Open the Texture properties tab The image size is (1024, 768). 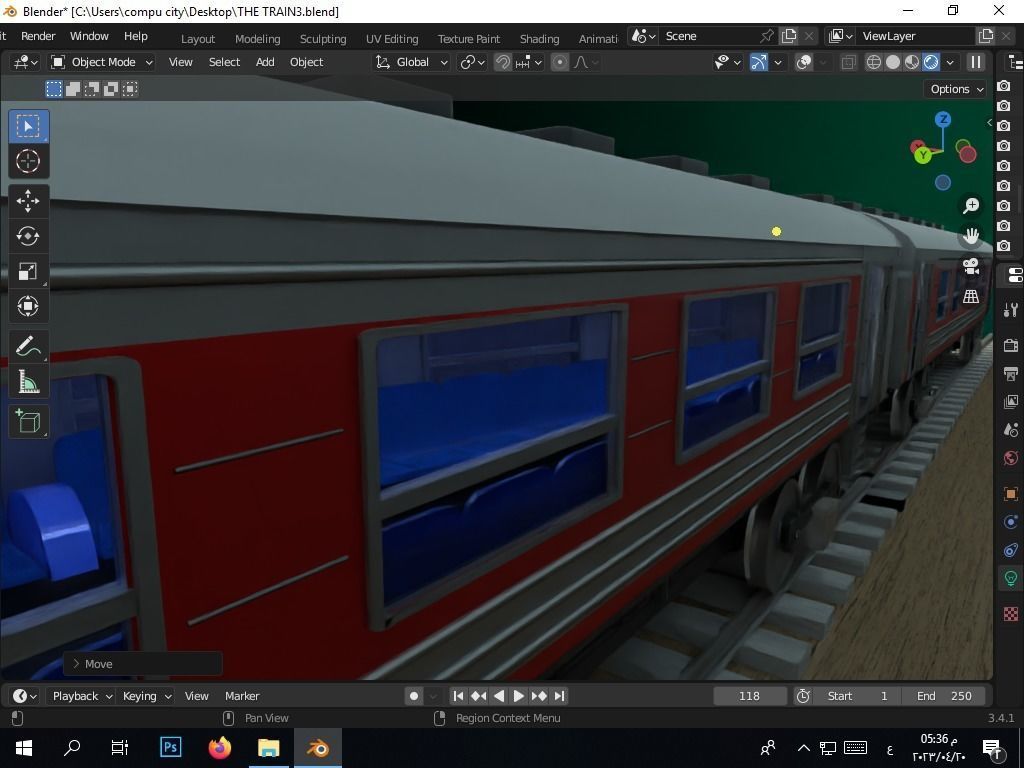(x=1011, y=614)
